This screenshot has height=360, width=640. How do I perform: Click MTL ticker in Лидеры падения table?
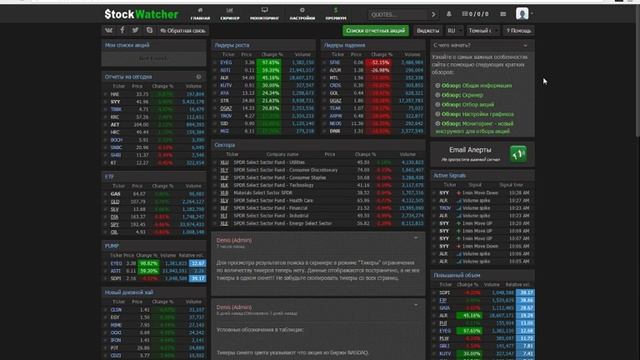(334, 78)
